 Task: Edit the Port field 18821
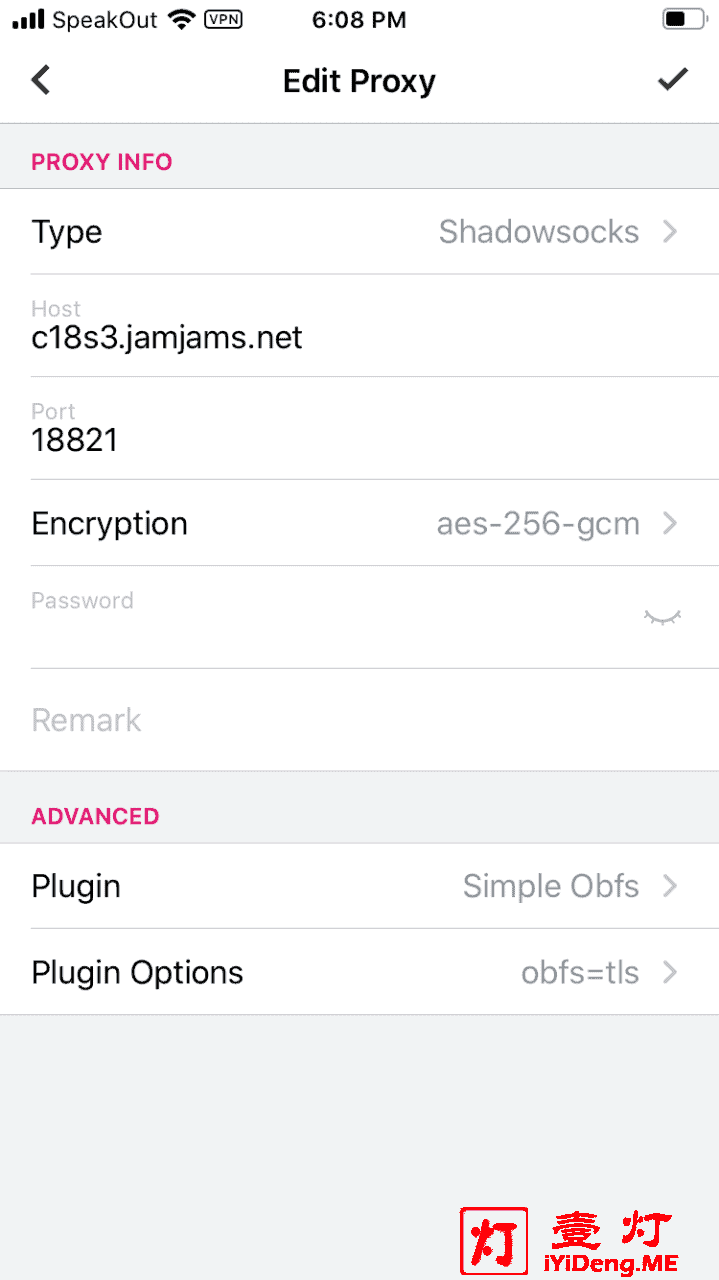(x=359, y=428)
